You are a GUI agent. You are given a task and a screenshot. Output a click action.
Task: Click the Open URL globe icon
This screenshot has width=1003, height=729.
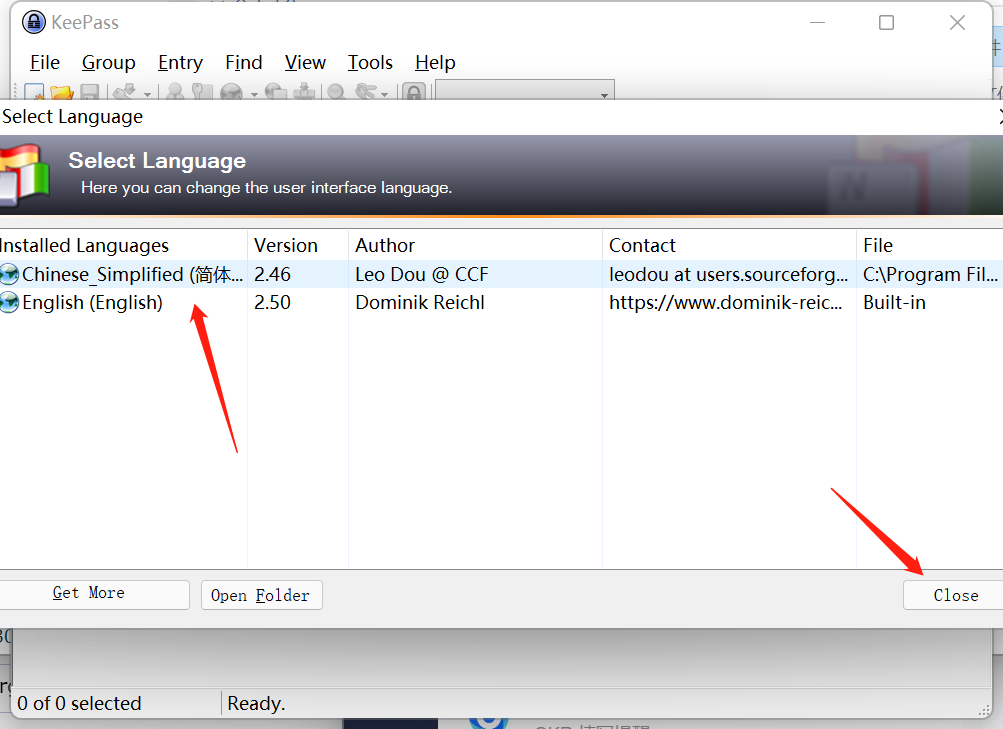coord(232,92)
